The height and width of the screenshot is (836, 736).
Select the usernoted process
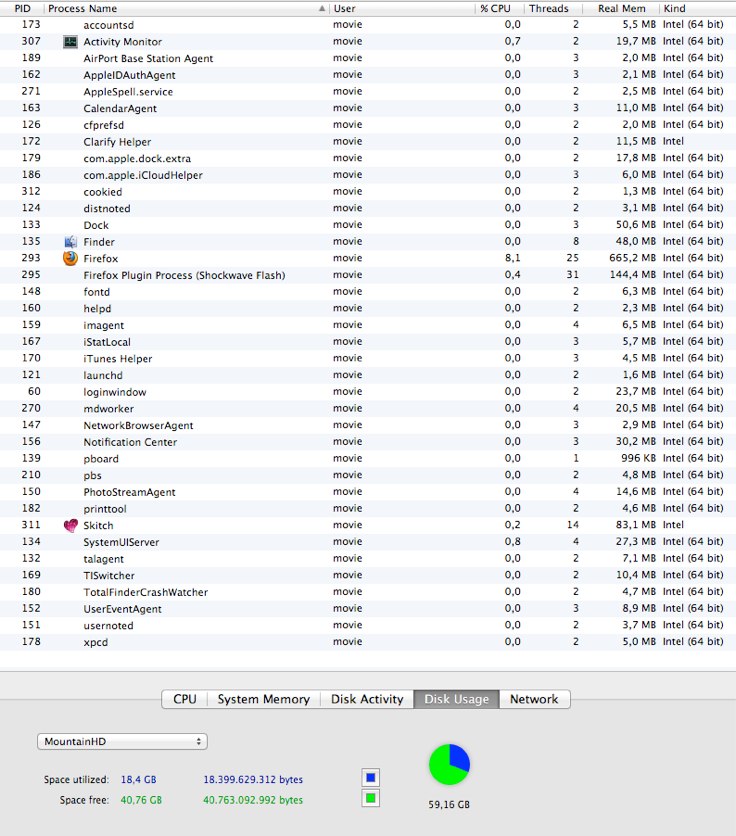click(368, 625)
